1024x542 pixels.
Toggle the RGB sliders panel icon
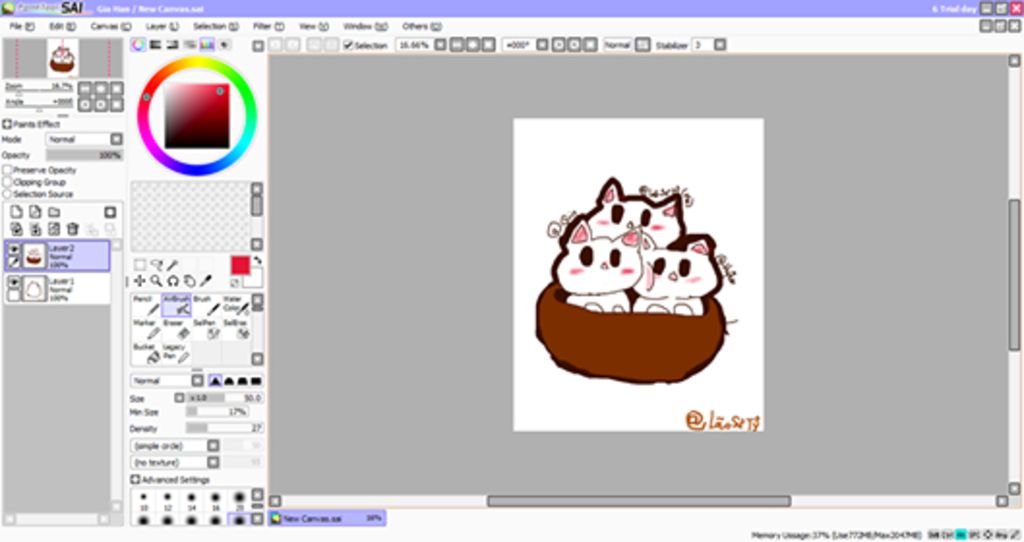pos(155,44)
